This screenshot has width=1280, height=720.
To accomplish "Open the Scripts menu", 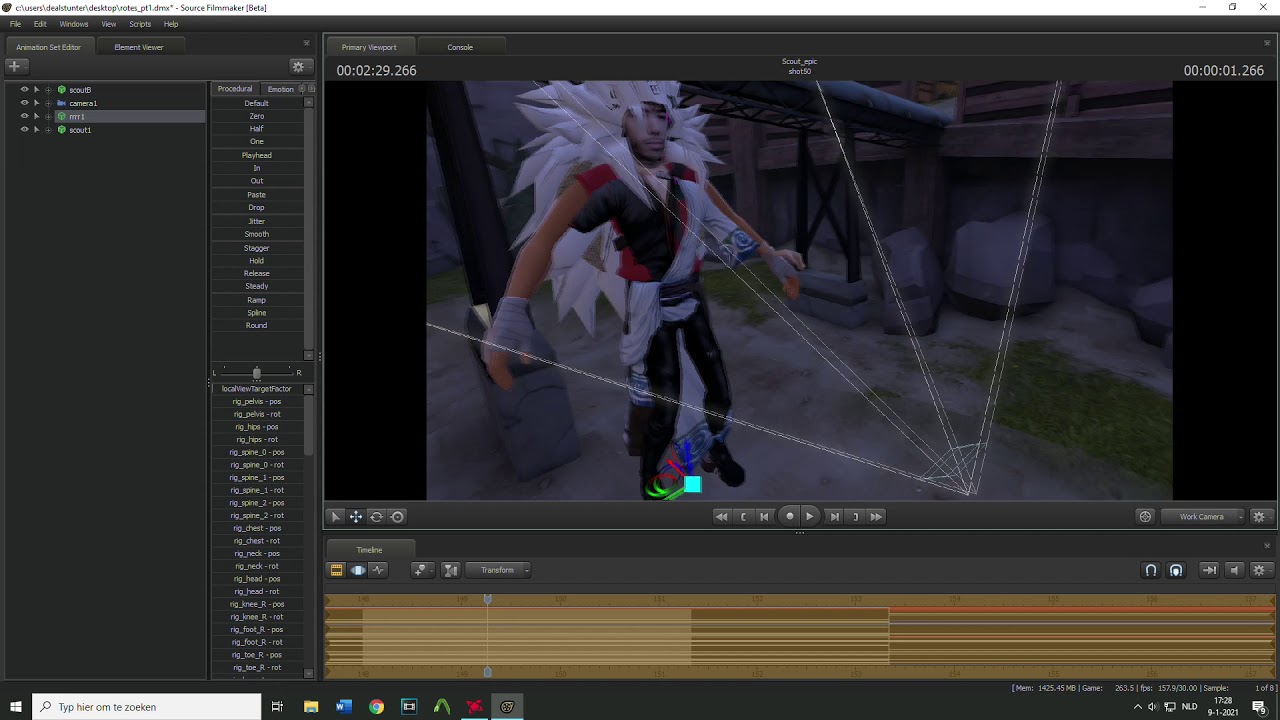I will pyautogui.click(x=140, y=24).
